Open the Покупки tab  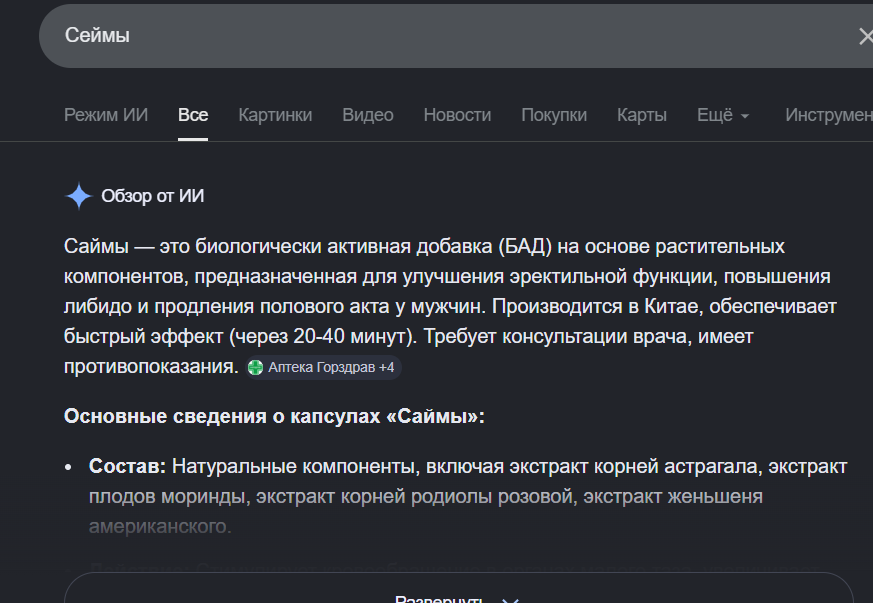[554, 115]
